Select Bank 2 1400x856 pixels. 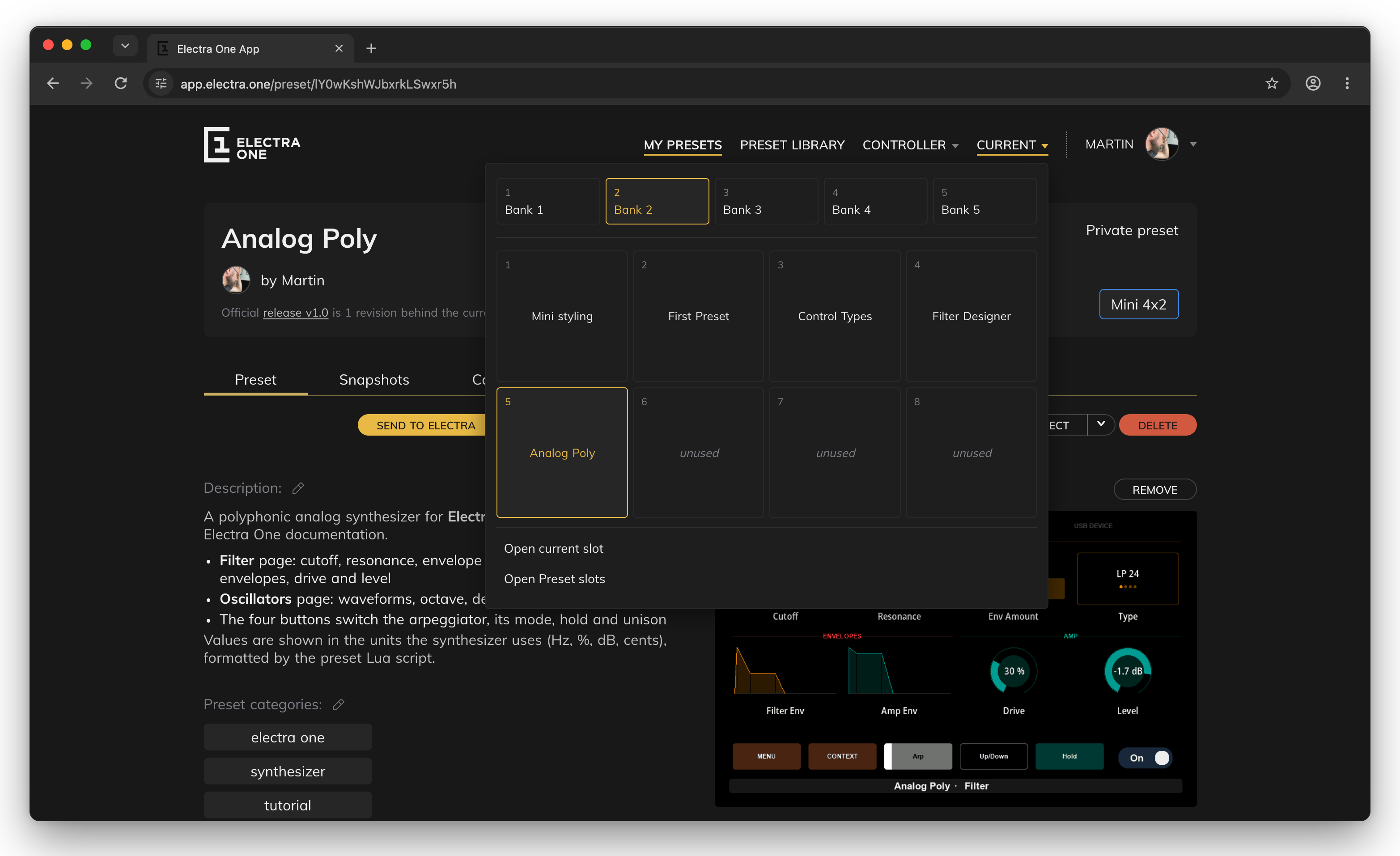coord(657,201)
